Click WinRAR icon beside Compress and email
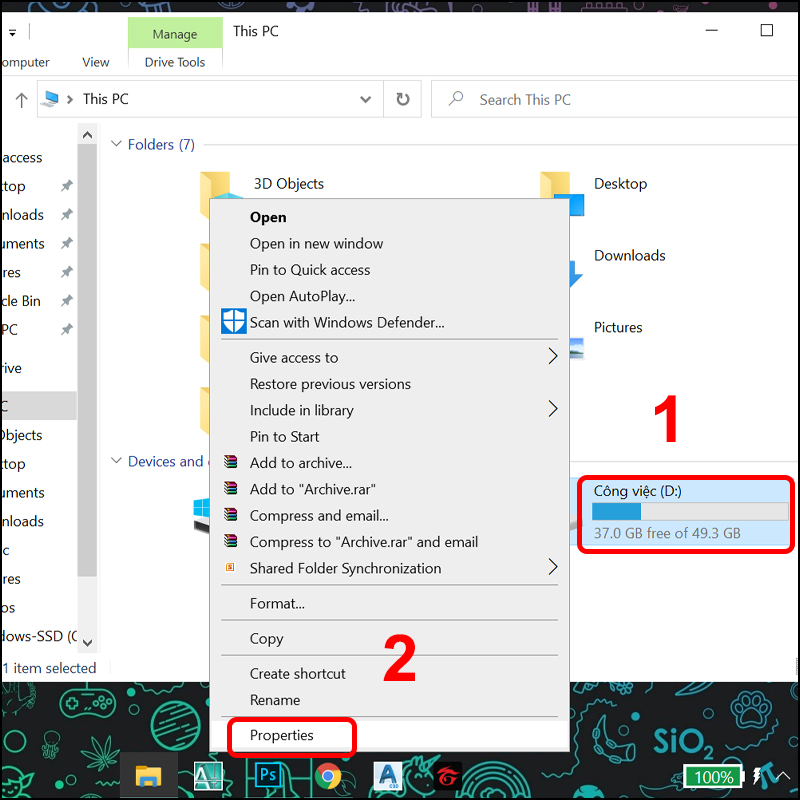Viewport: 800px width, 800px height. (x=231, y=514)
